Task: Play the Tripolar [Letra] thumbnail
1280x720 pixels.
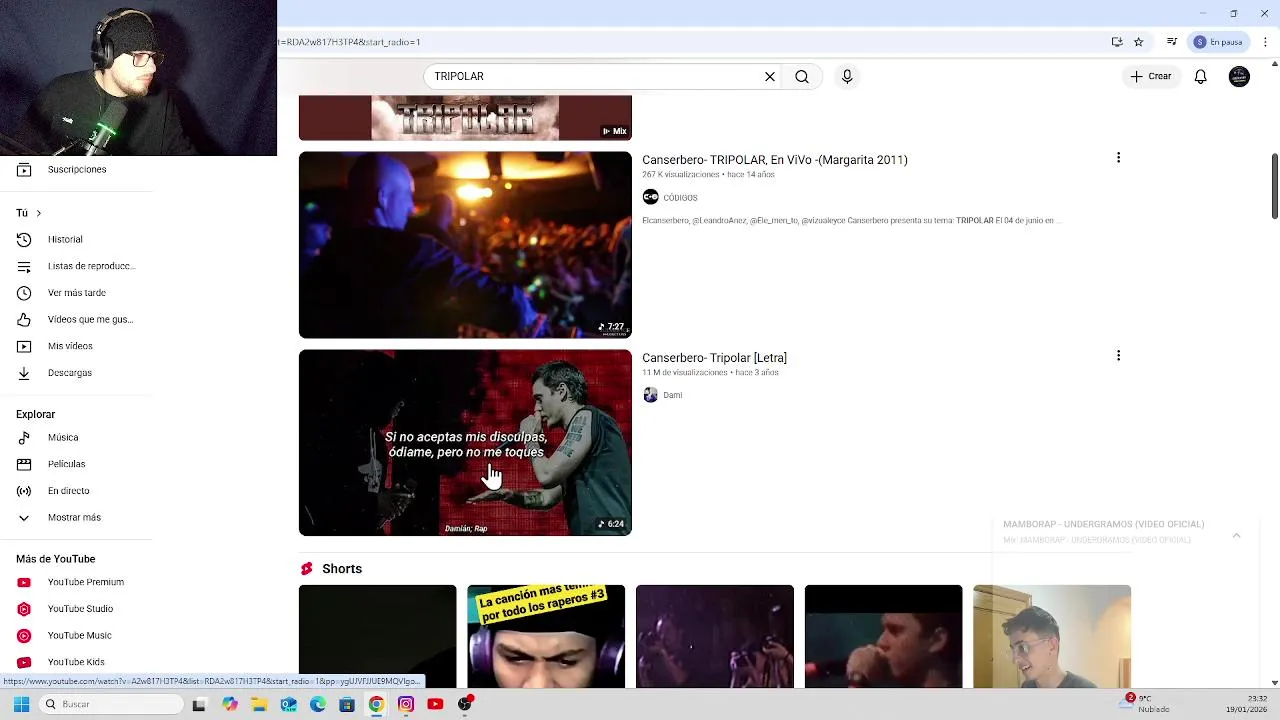Action: click(x=465, y=442)
